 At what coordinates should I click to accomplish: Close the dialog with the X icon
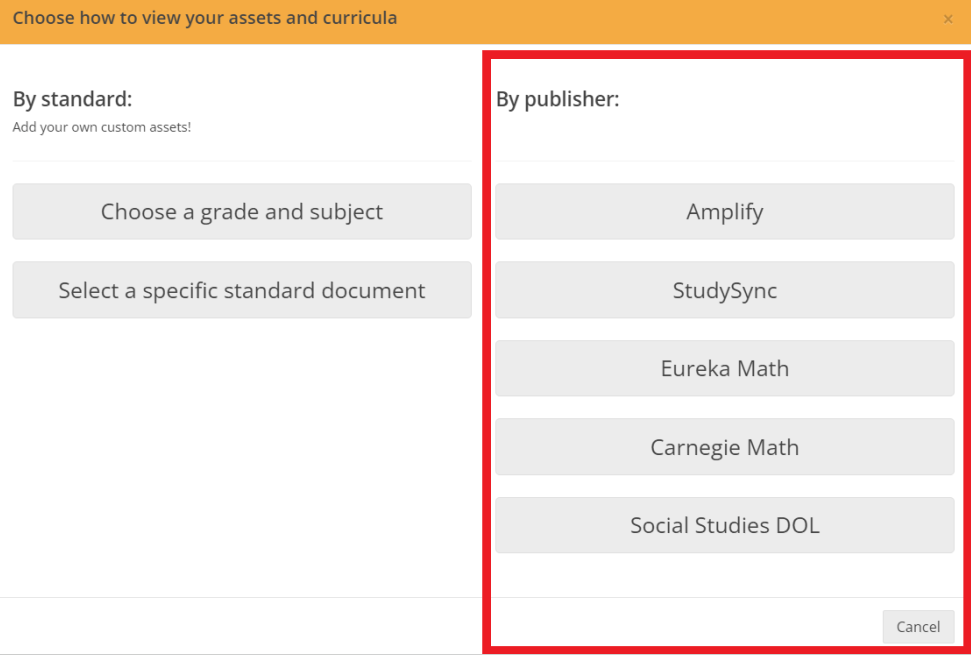pyautogui.click(x=948, y=19)
